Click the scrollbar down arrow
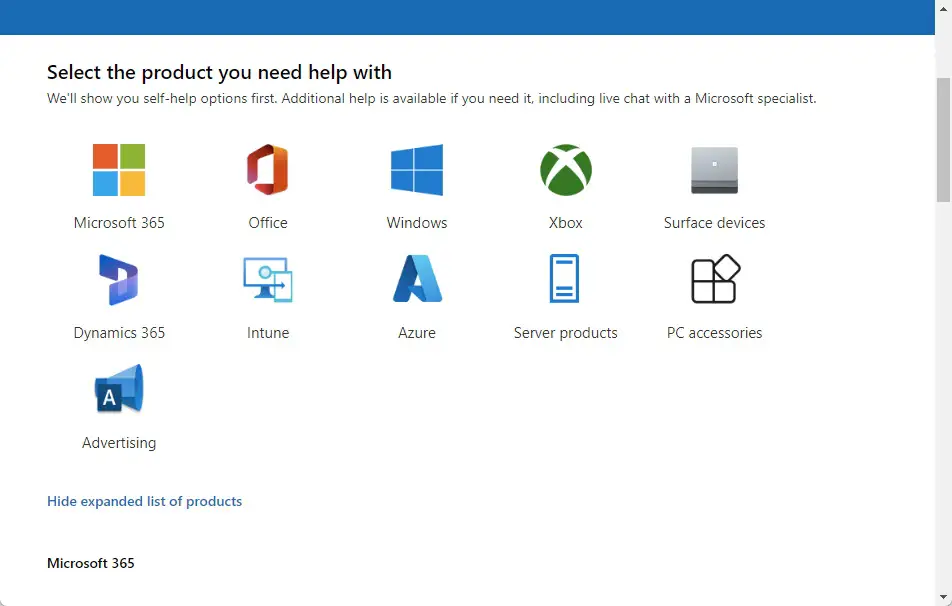Image resolution: width=952 pixels, height=606 pixels. (x=944, y=597)
